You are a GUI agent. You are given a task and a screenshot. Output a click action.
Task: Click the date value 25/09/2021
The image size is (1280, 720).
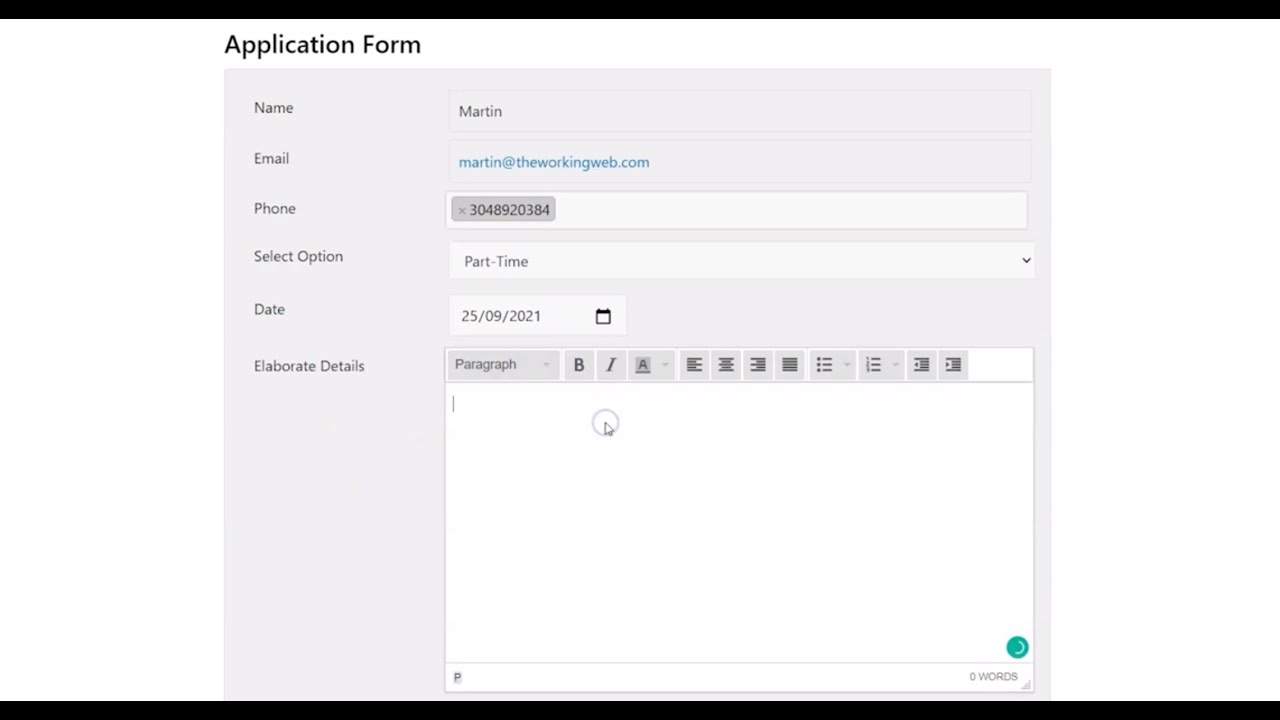[x=501, y=316]
